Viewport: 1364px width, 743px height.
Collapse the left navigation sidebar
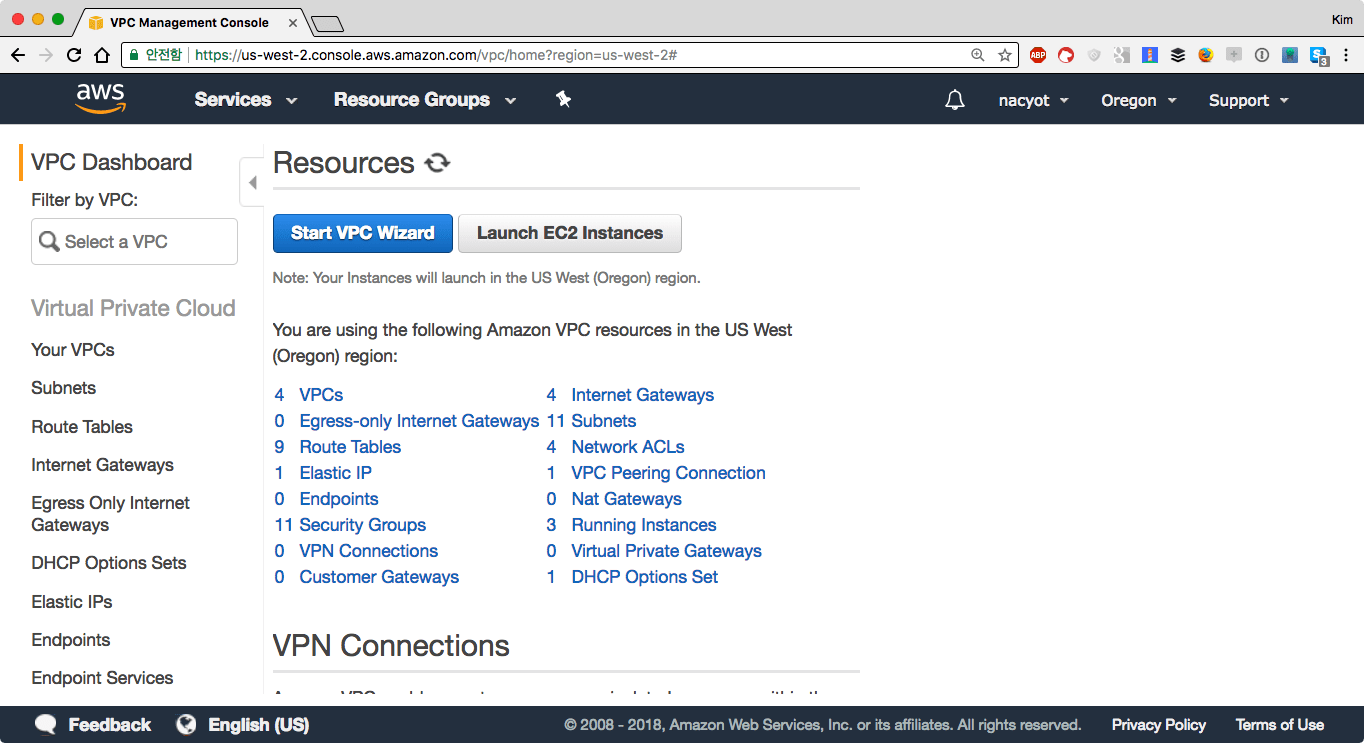[x=252, y=182]
